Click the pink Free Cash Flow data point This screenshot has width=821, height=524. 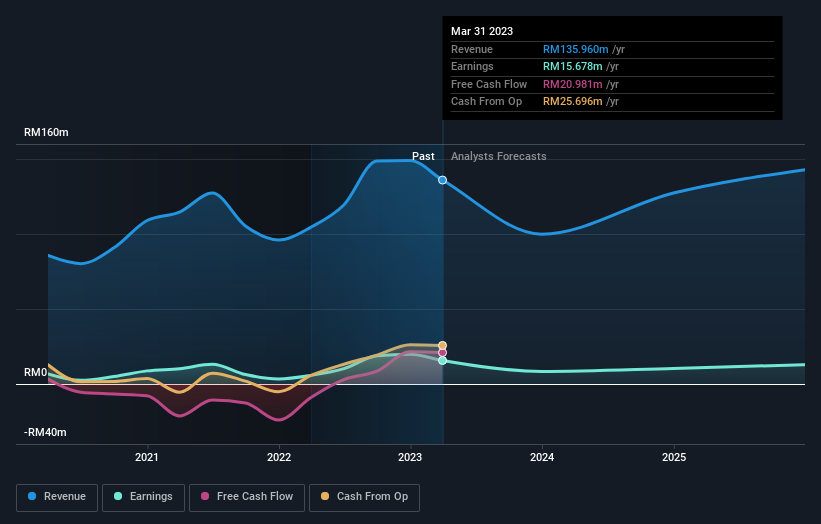tap(442, 353)
